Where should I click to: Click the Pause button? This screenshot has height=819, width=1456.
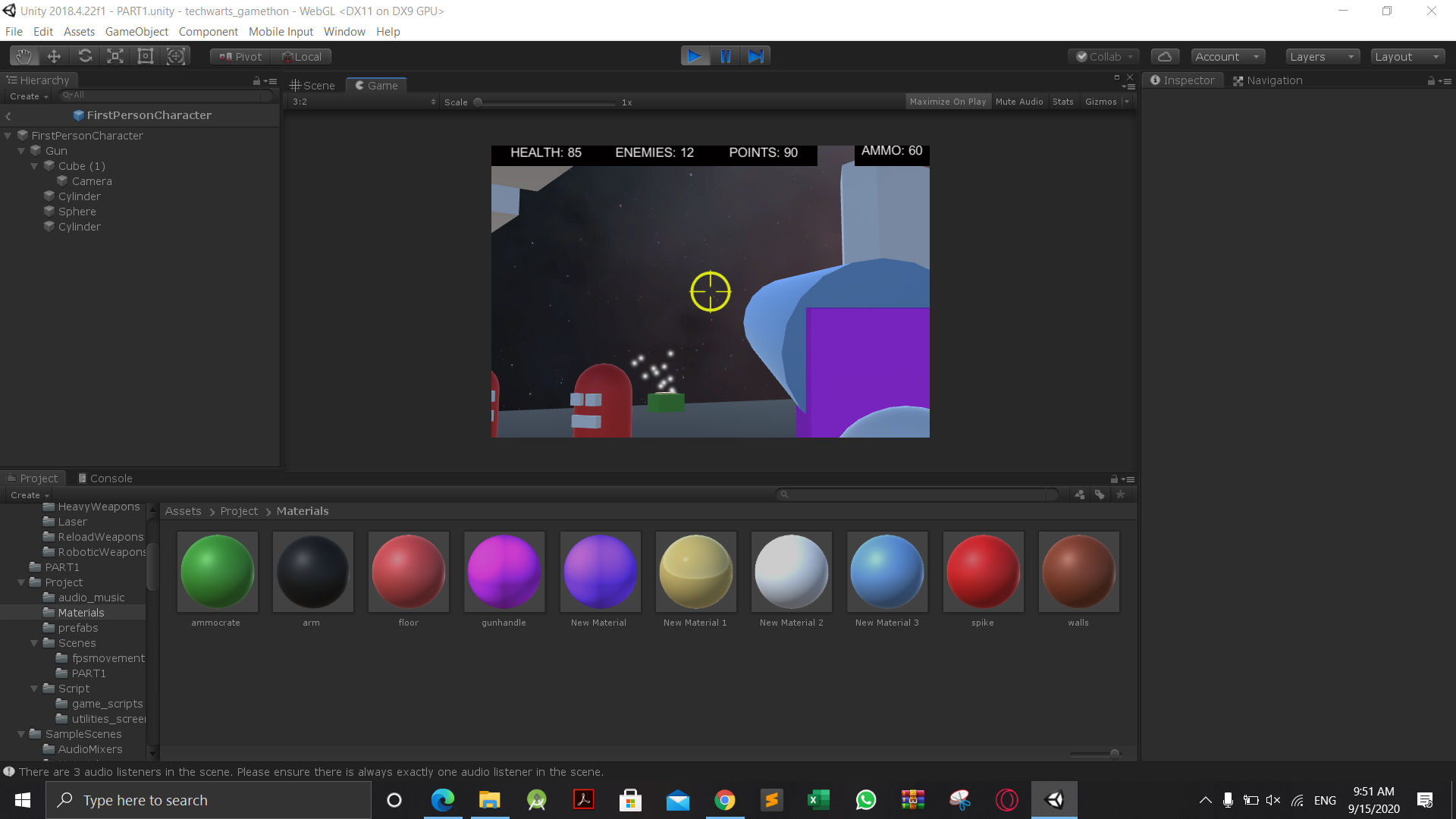pos(725,56)
